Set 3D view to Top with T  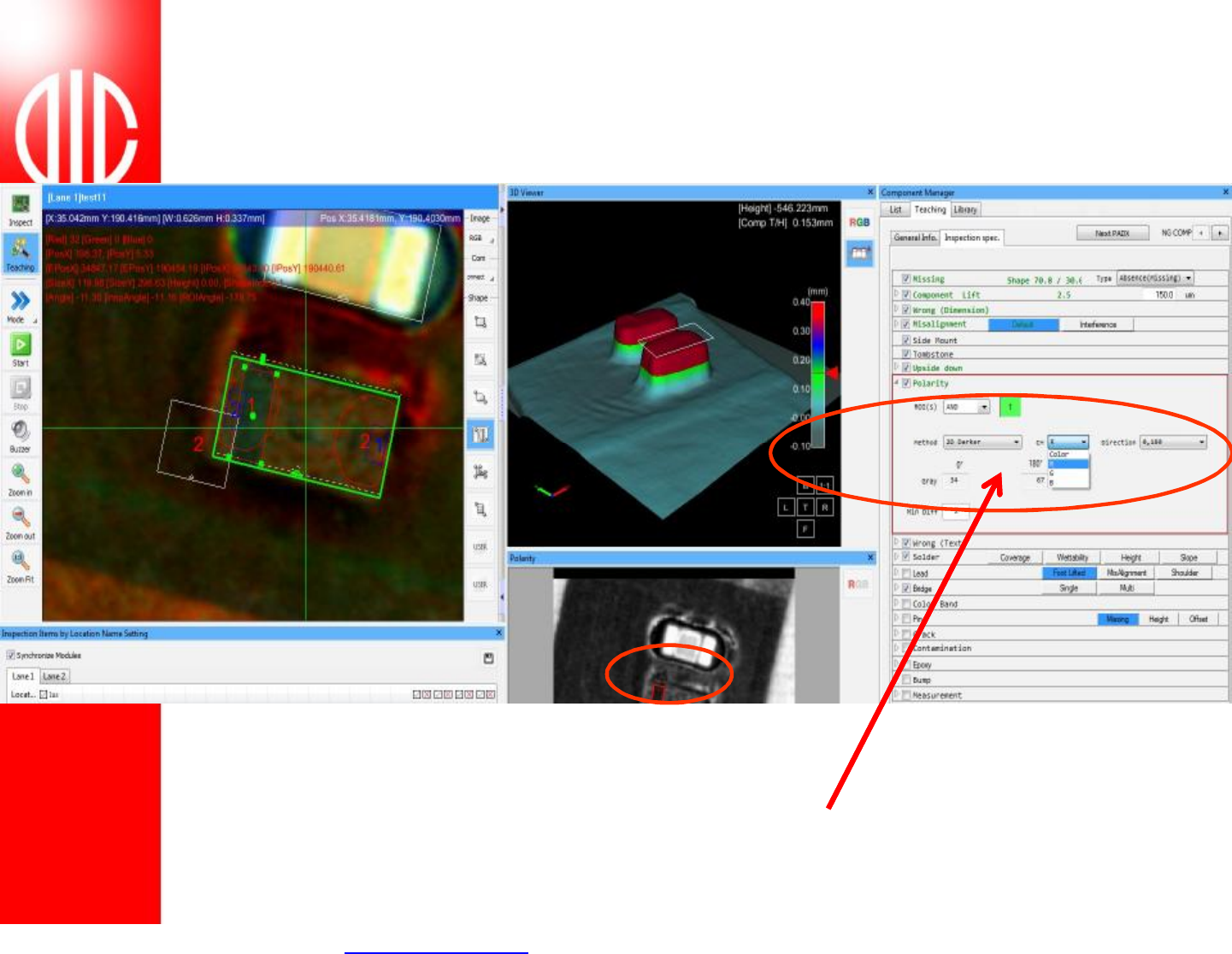pyautogui.click(x=805, y=508)
